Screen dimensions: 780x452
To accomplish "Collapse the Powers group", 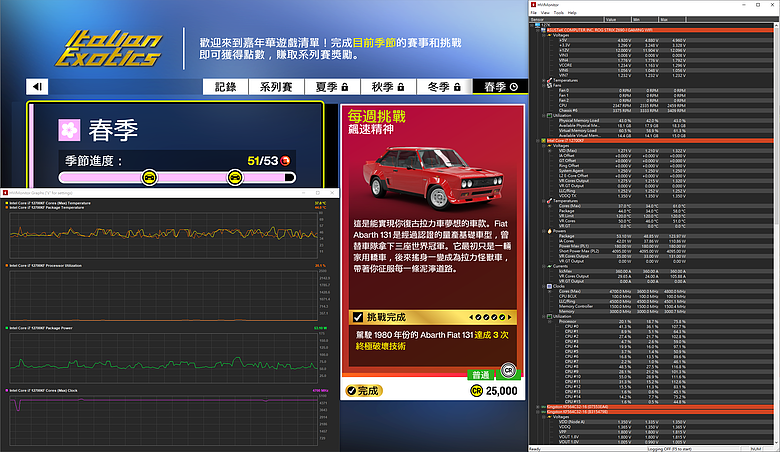I will point(544,231).
